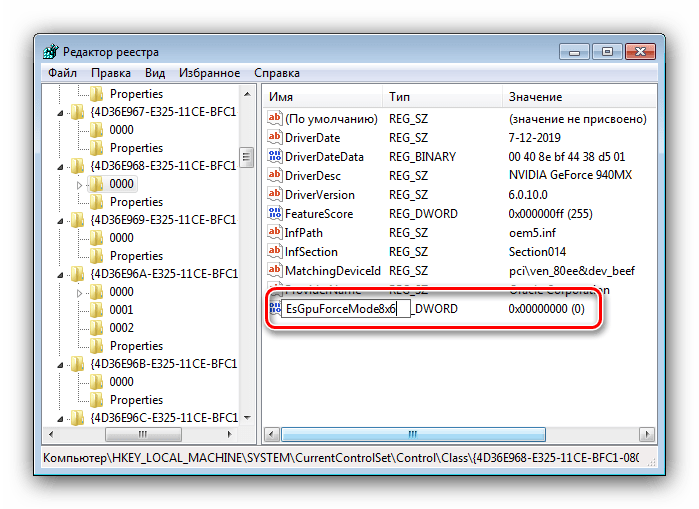Click the FeatureScore DWORD value icon
Image resolution: width=699 pixels, height=509 pixels.
275,213
